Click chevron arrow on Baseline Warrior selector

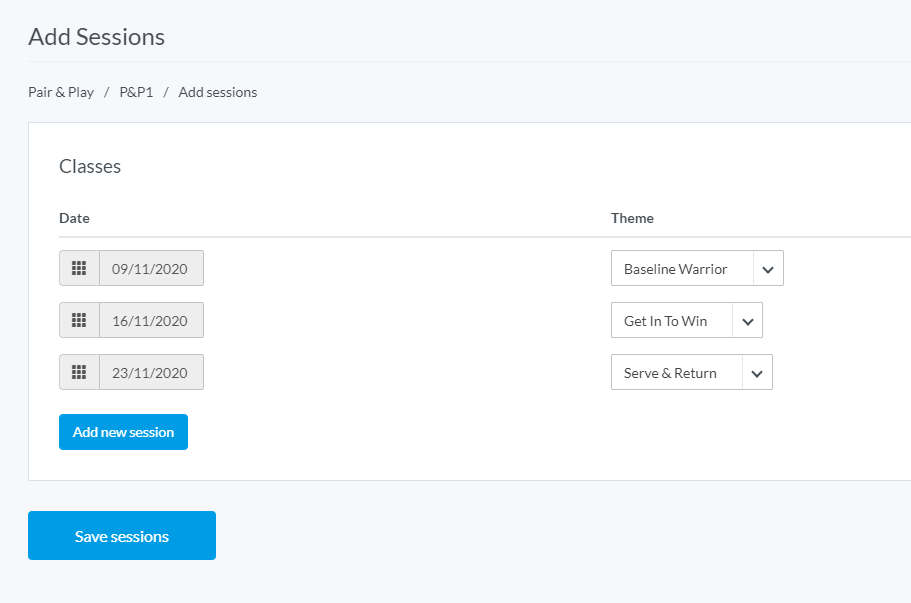pos(767,269)
